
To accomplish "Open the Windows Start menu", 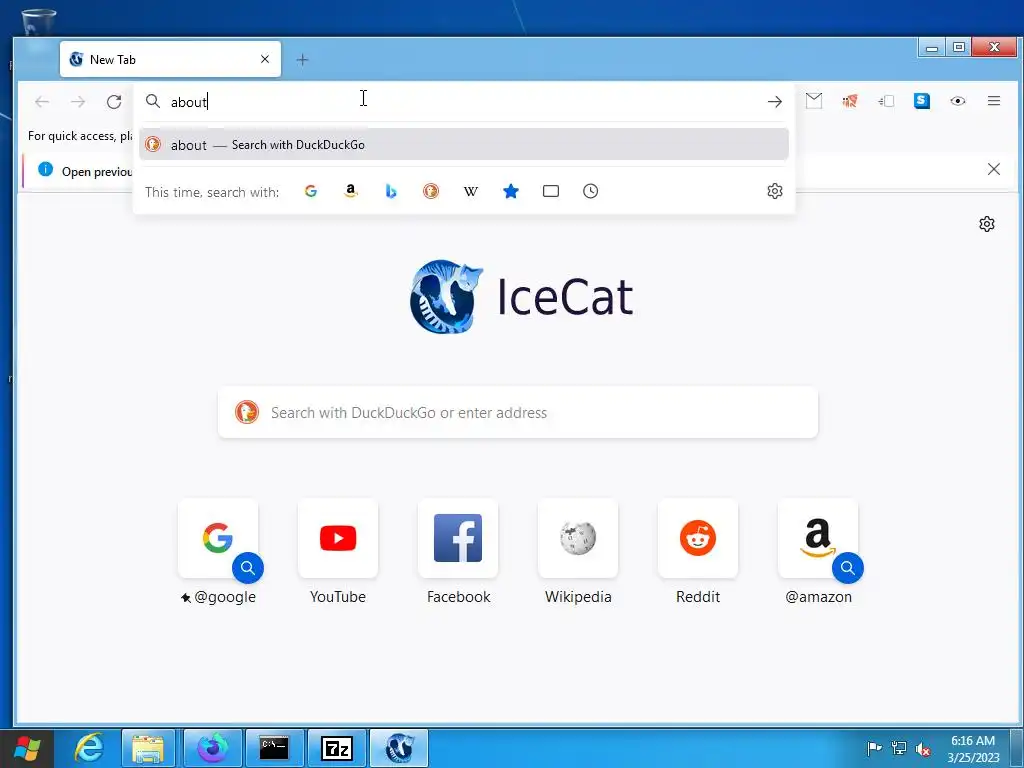I will pyautogui.click(x=26, y=748).
